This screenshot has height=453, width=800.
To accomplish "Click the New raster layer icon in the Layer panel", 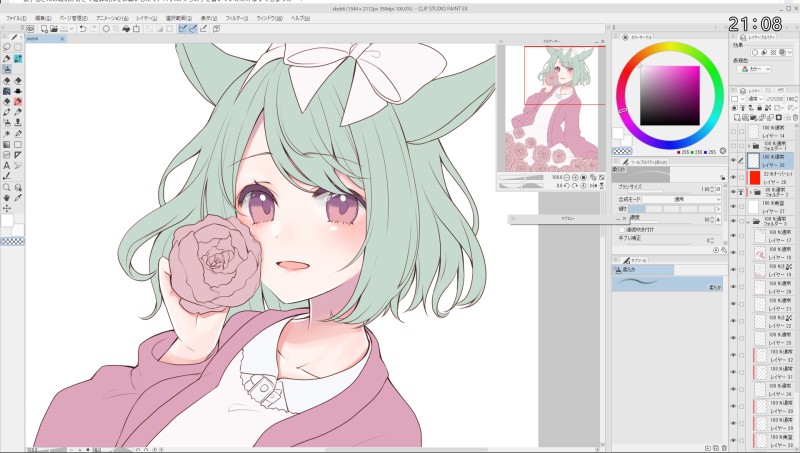I will coord(736,117).
